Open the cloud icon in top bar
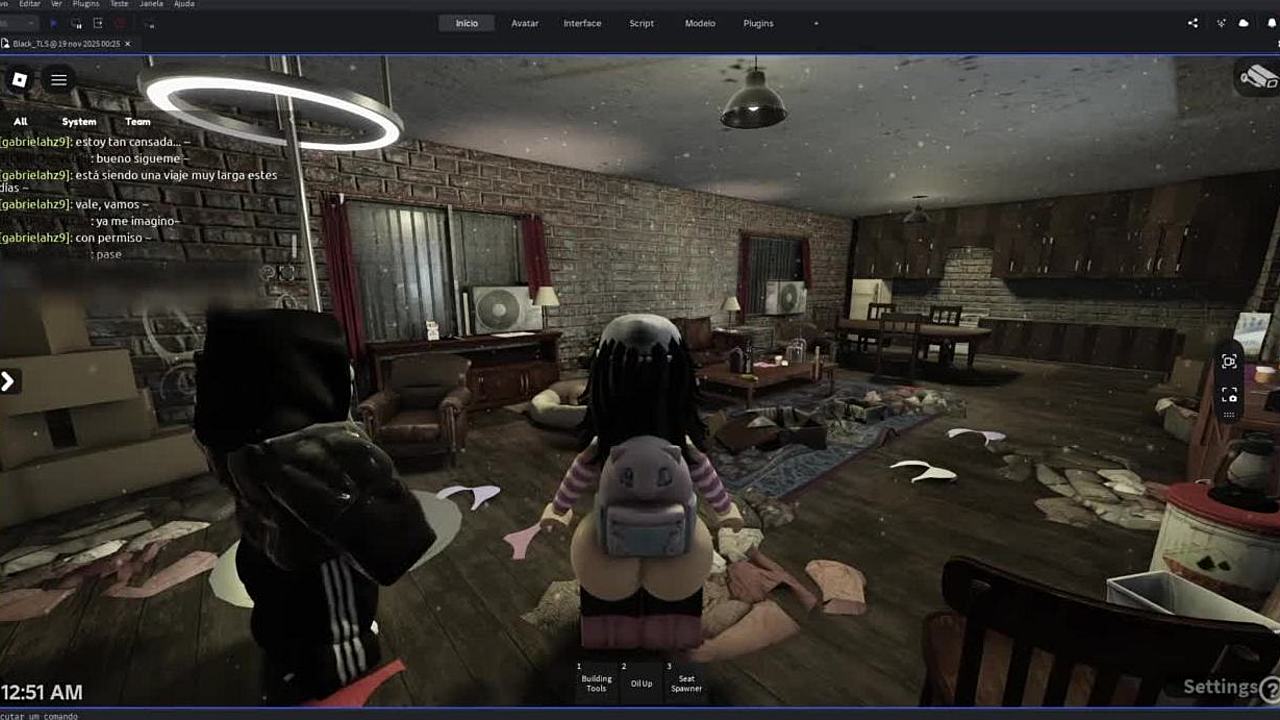1280x720 pixels. pyautogui.click(x=1244, y=23)
